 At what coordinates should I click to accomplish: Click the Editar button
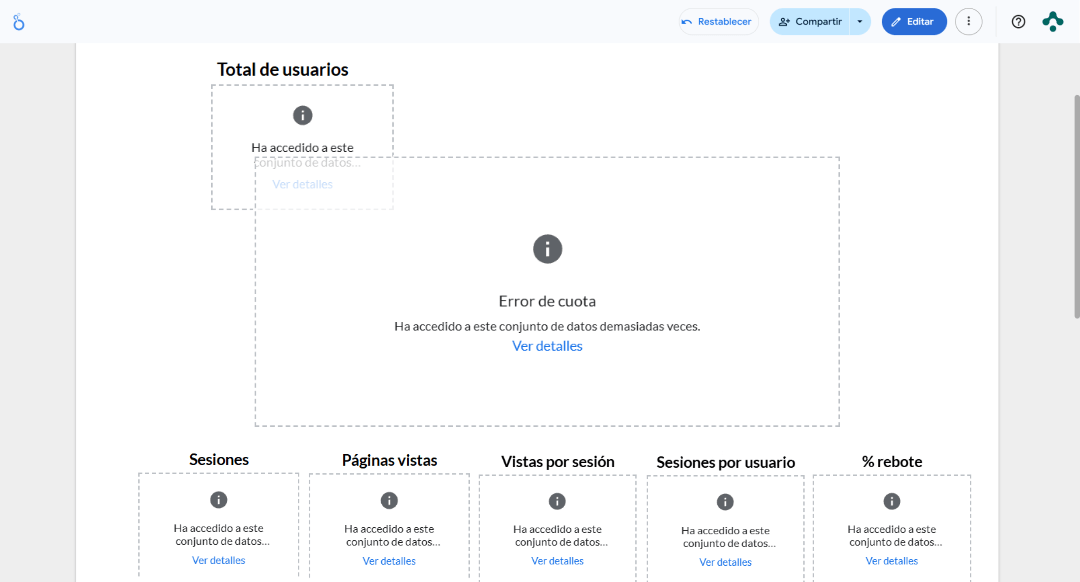click(x=913, y=22)
